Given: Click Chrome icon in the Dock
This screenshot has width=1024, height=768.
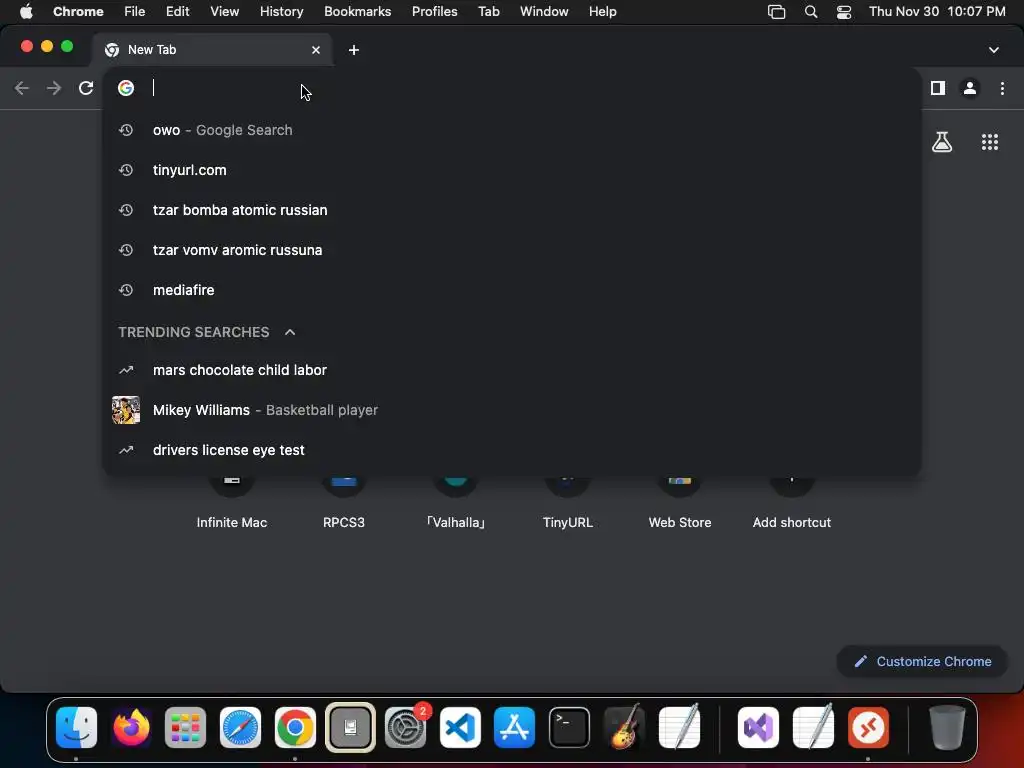Looking at the screenshot, I should coord(295,727).
